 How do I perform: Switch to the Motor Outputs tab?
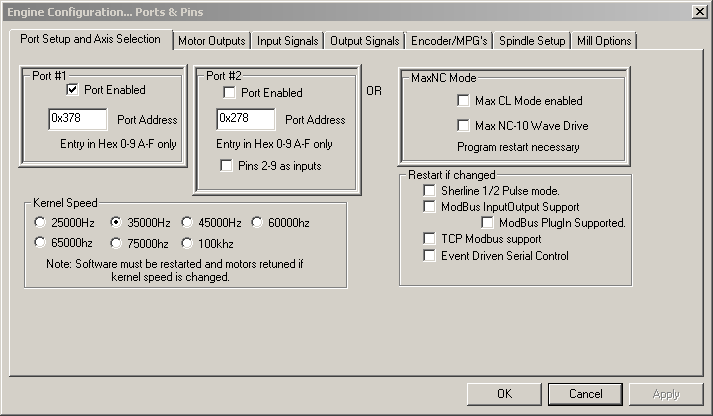coord(211,41)
